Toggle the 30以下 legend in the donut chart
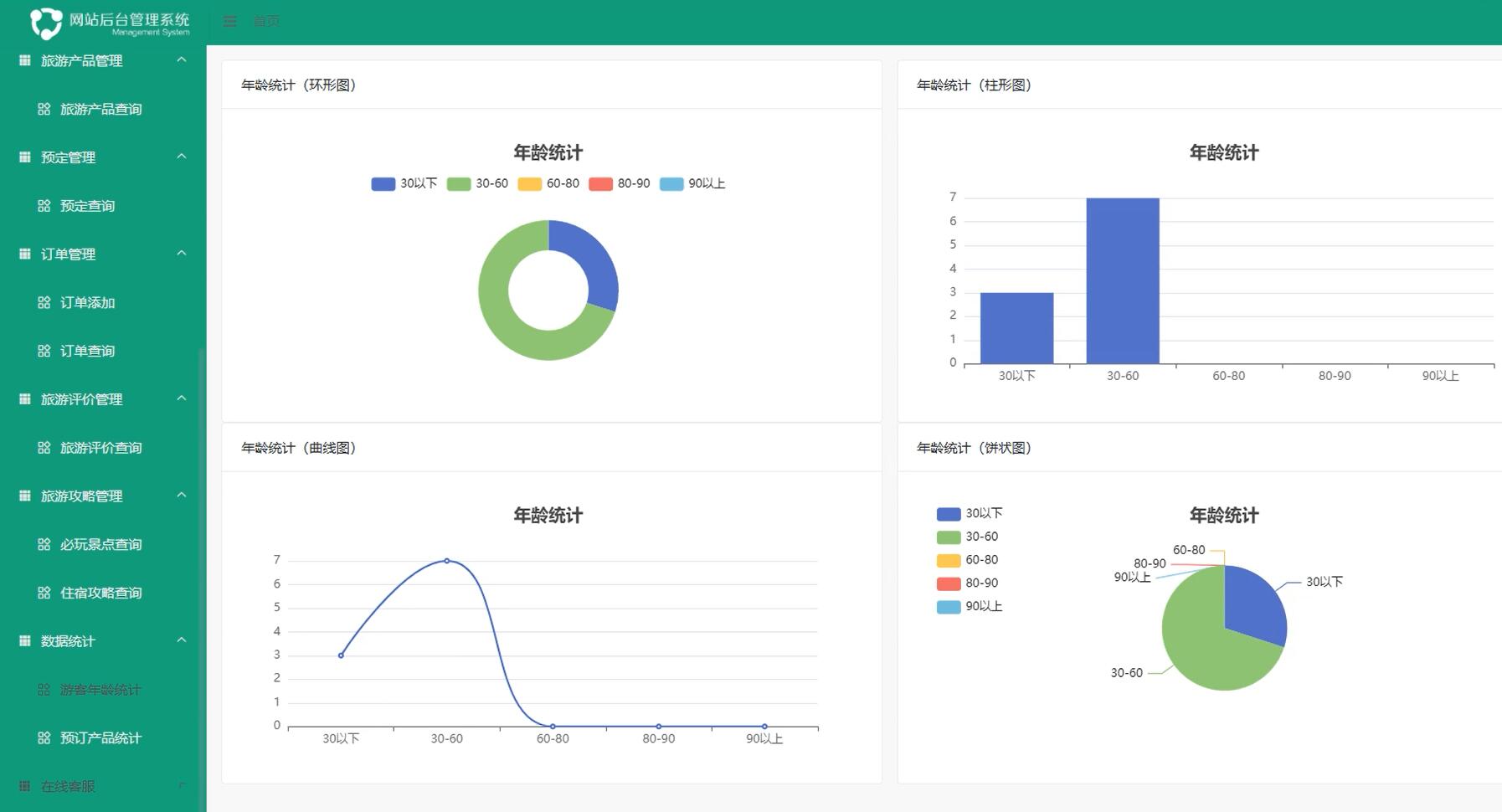 click(405, 183)
